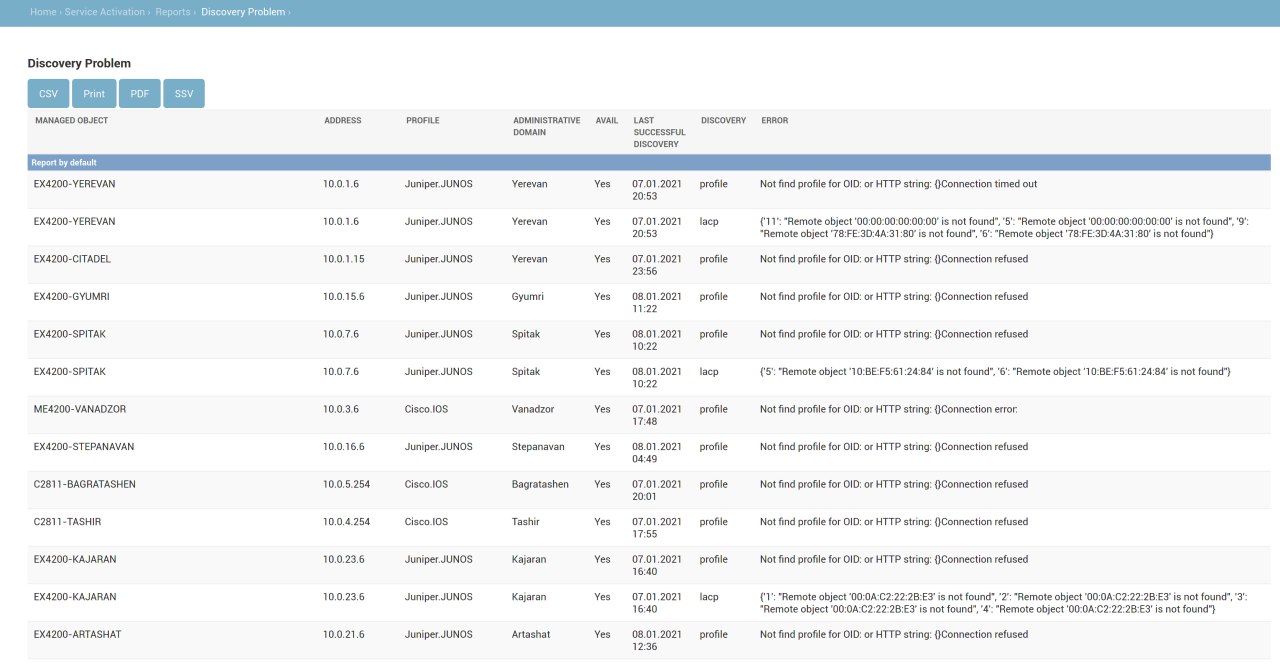Select EX4200-STEPANAVAN managed object cell

coord(83,447)
